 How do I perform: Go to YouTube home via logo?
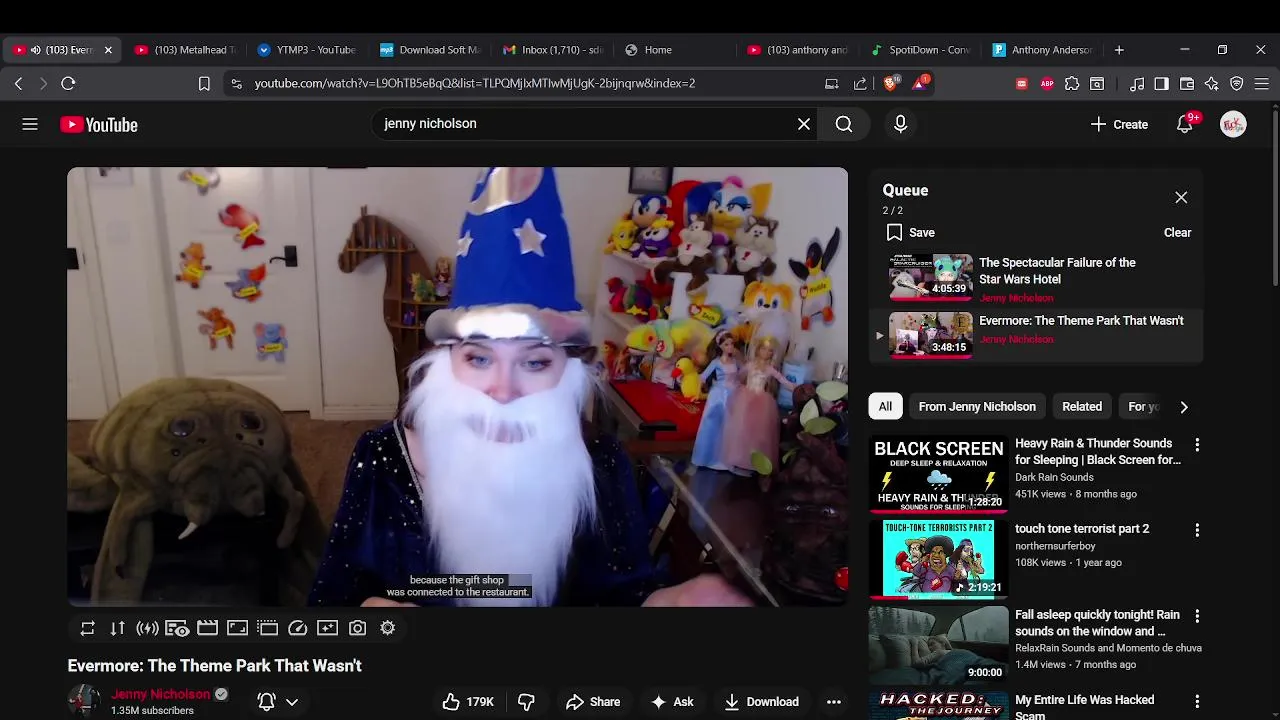coord(99,124)
